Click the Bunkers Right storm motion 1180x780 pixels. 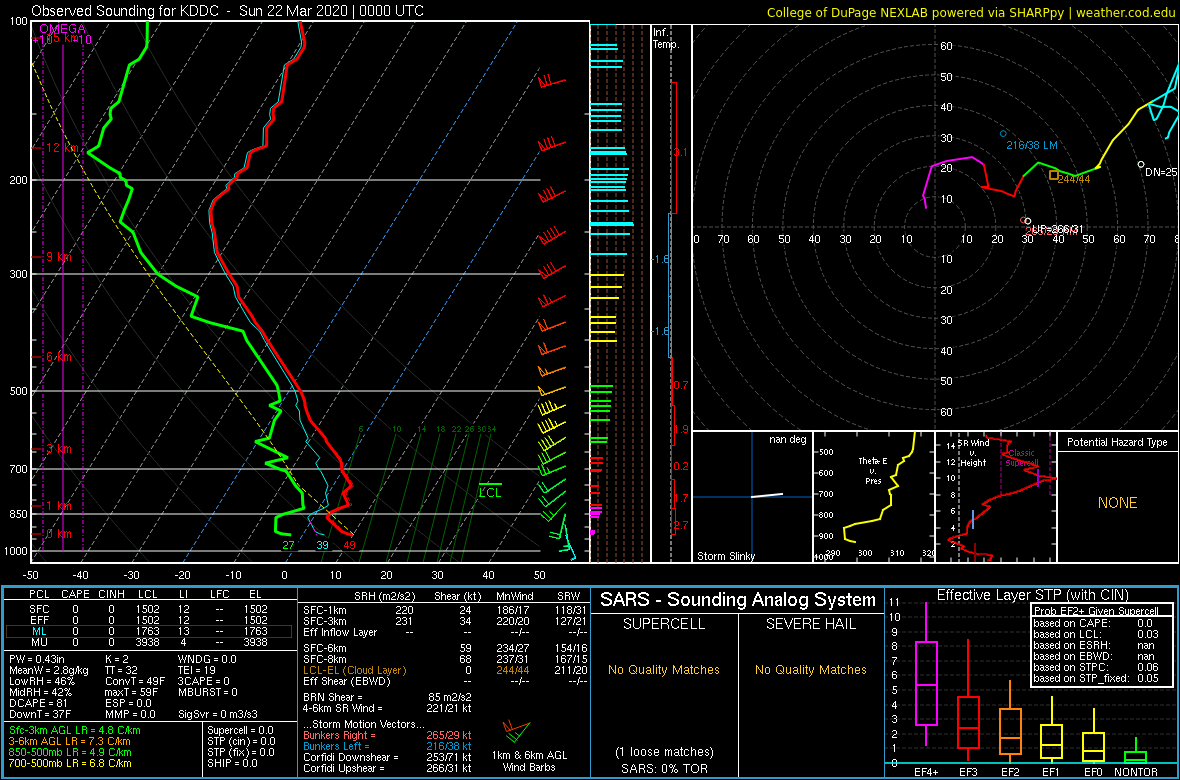click(387, 734)
